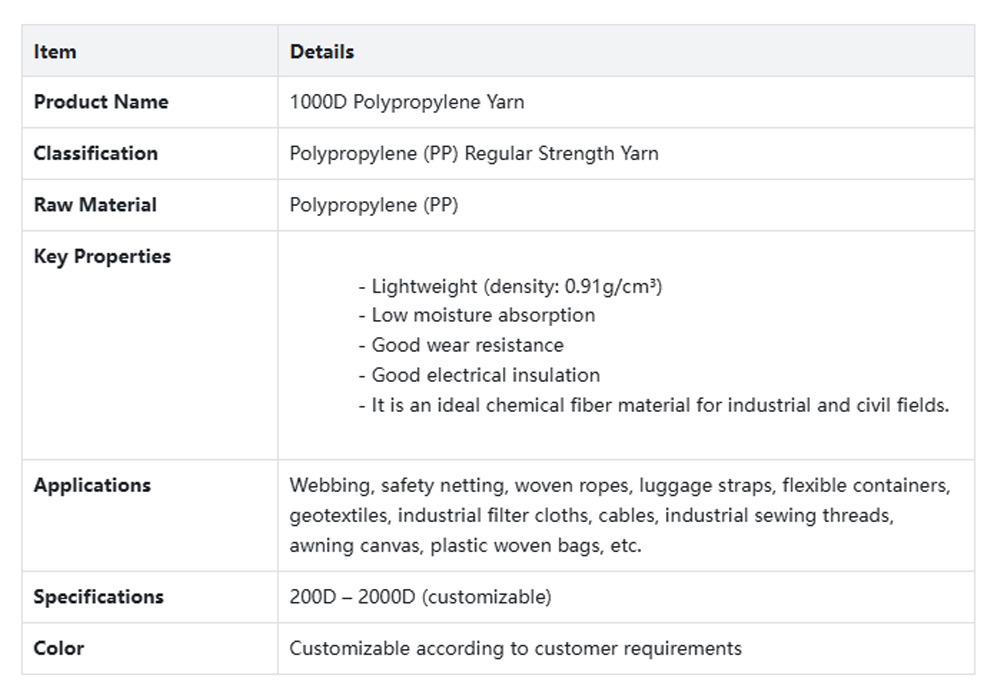Viewport: 1000px width, 699px height.
Task: Click the applications text starting with "Webbing"
Action: coord(619,516)
